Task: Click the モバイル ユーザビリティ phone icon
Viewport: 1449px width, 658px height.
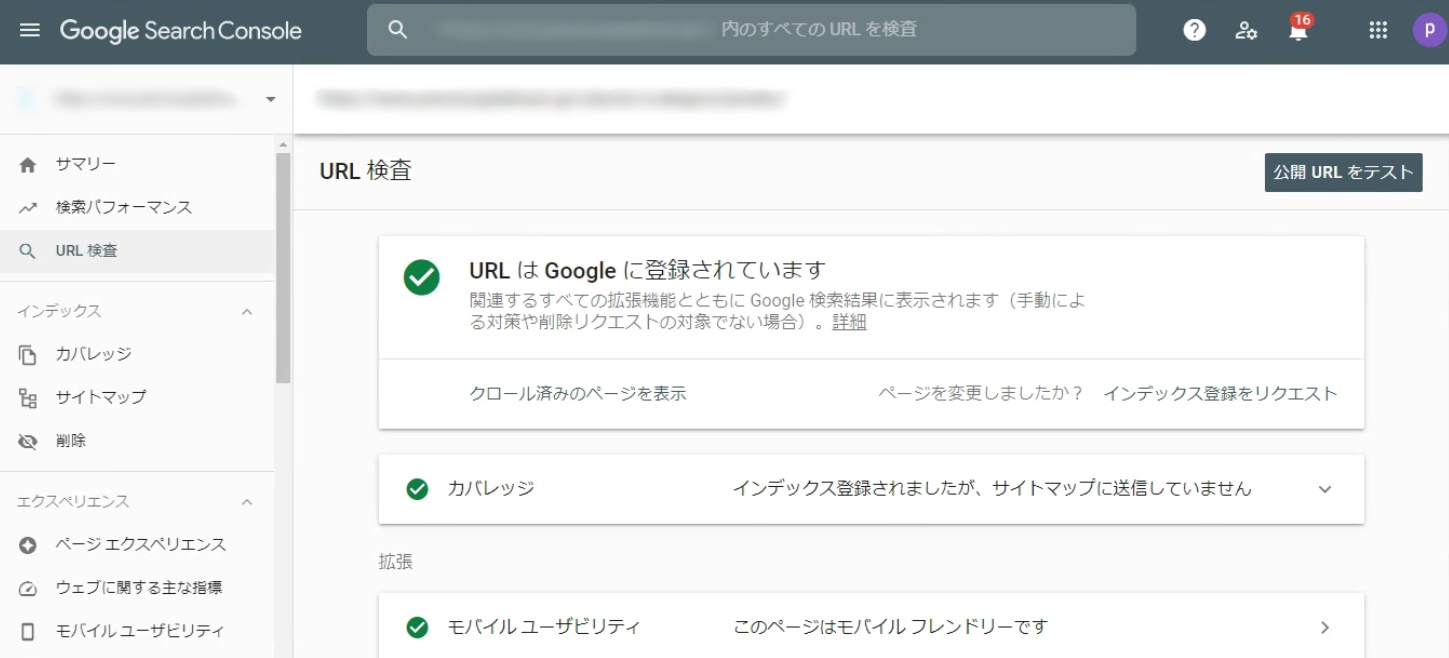Action: (28, 631)
